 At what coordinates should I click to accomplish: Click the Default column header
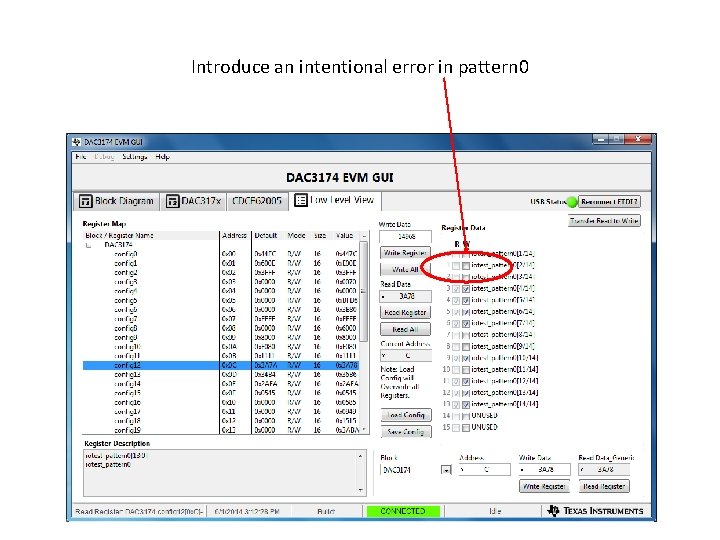pyautogui.click(x=266, y=236)
